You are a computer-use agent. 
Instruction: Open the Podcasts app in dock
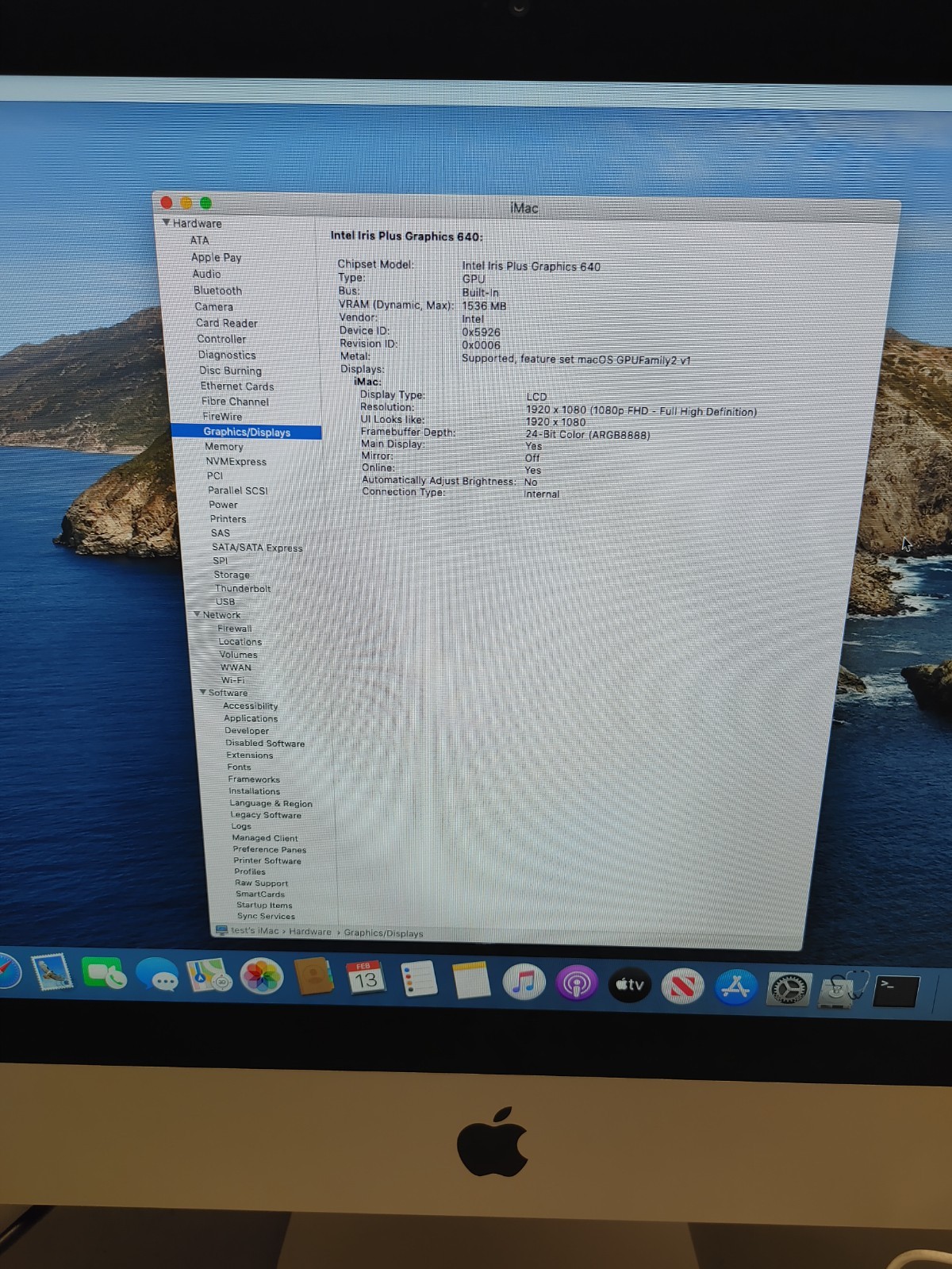pos(577,984)
